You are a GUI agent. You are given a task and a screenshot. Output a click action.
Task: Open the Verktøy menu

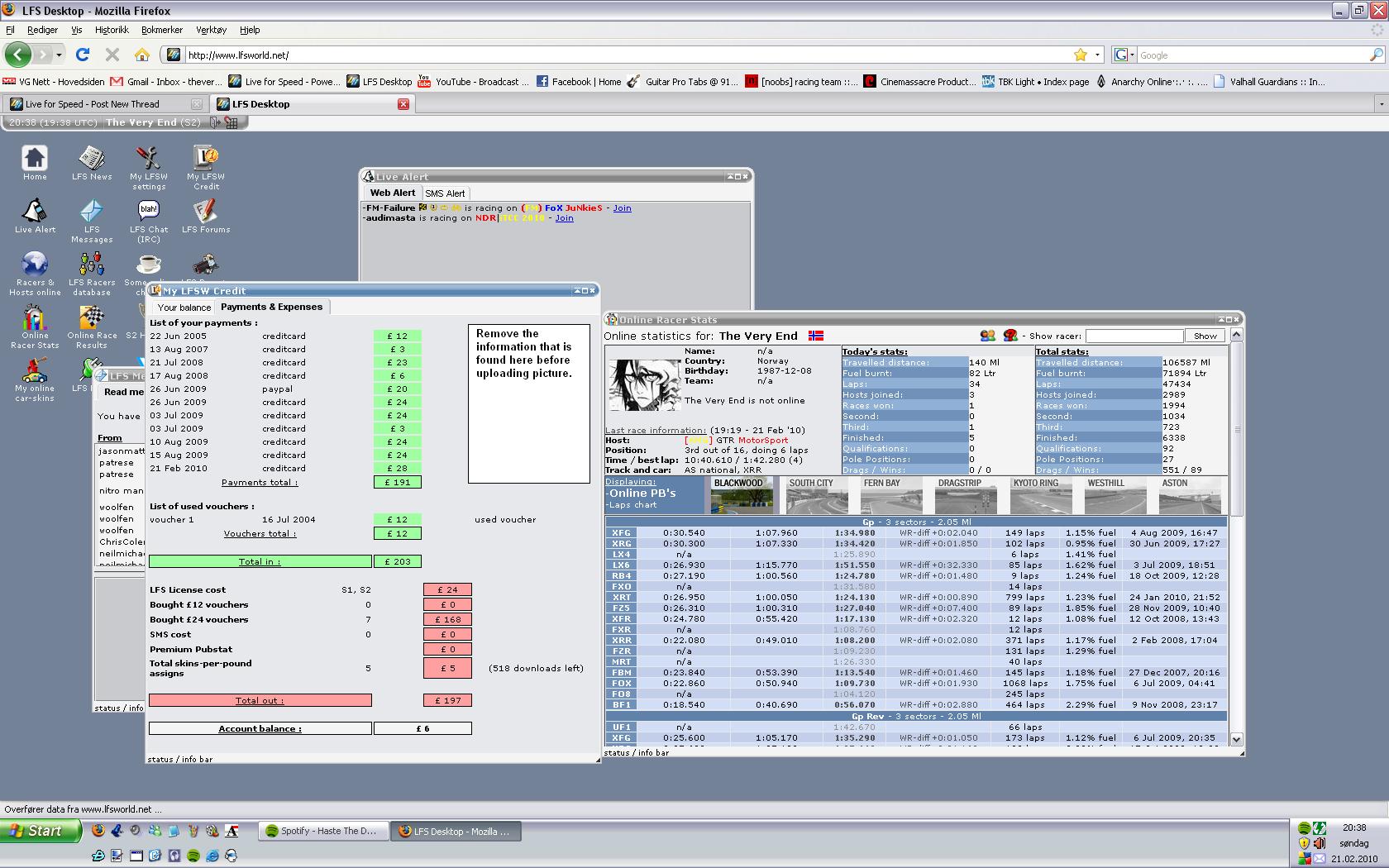point(211,30)
